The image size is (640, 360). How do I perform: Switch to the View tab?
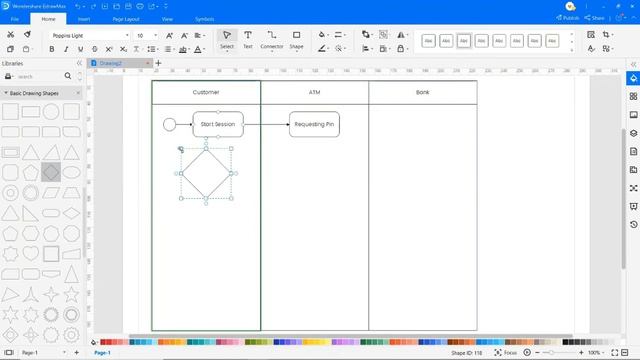pos(167,19)
